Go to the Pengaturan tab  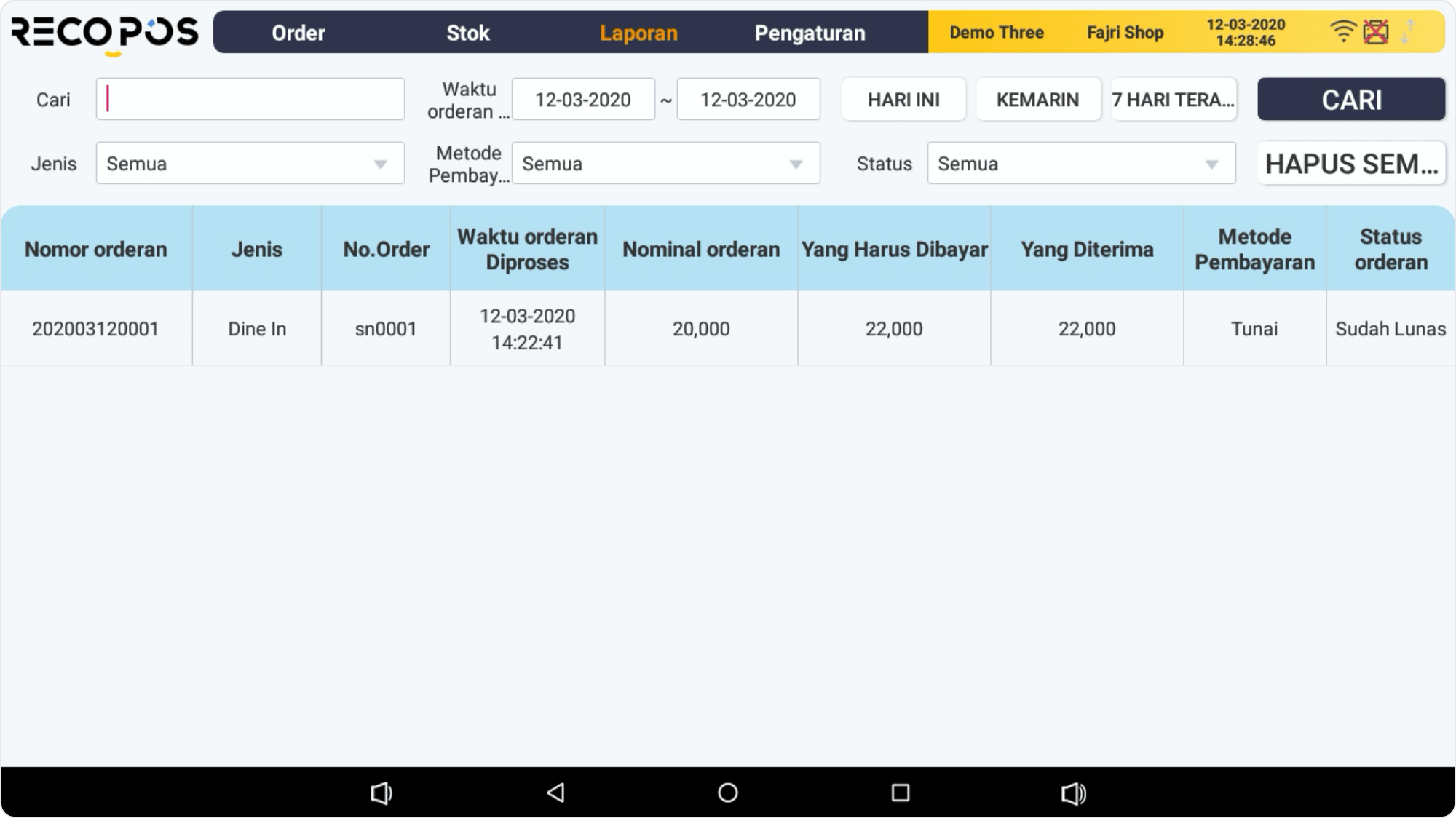click(810, 33)
